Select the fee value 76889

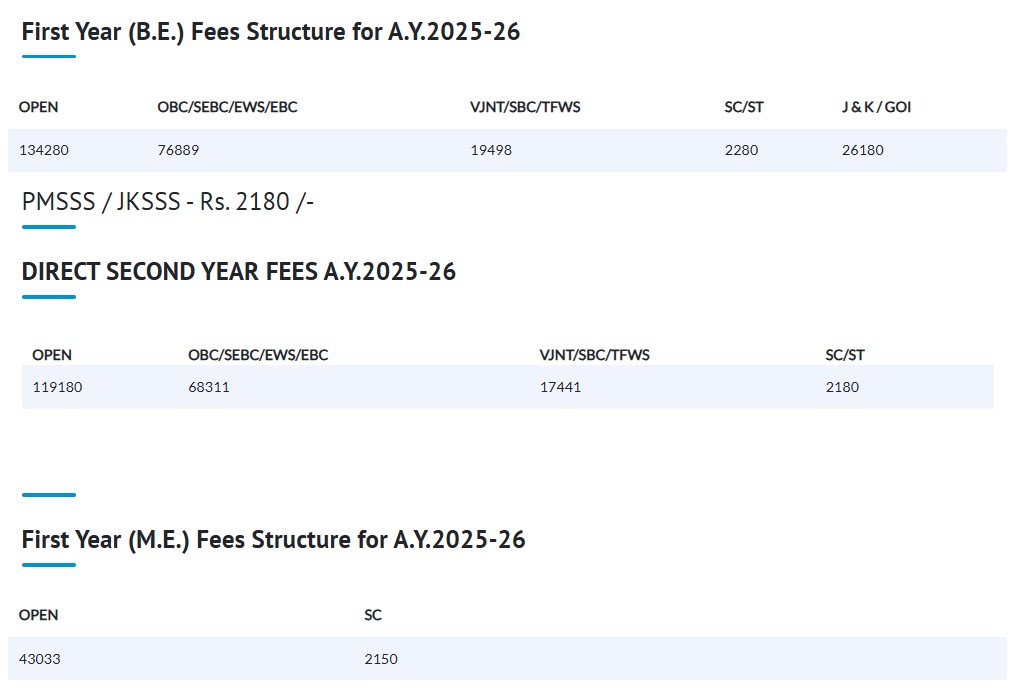pyautogui.click(x=178, y=150)
